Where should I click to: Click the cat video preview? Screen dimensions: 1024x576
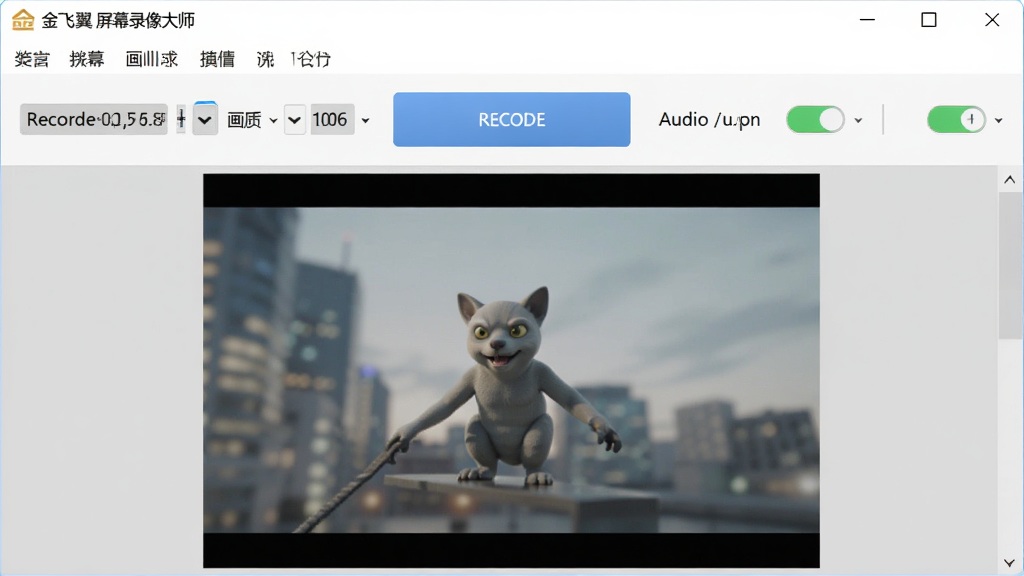511,370
